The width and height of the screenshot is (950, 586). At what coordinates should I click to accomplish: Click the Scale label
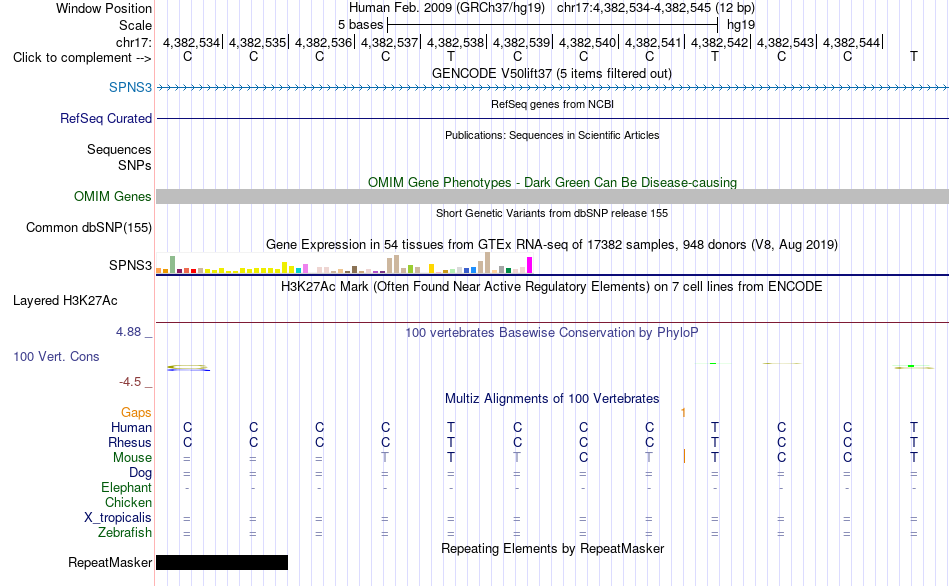(135, 25)
